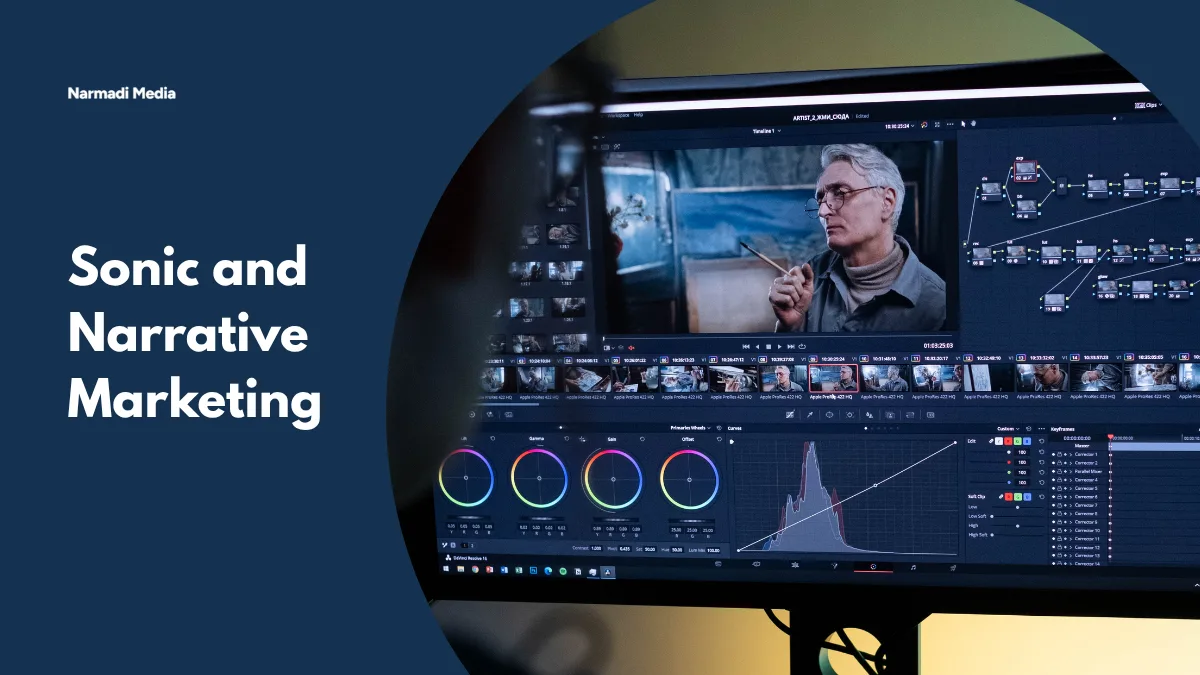Open the Workspace menu
Image resolution: width=1200 pixels, height=675 pixels.
(x=618, y=115)
